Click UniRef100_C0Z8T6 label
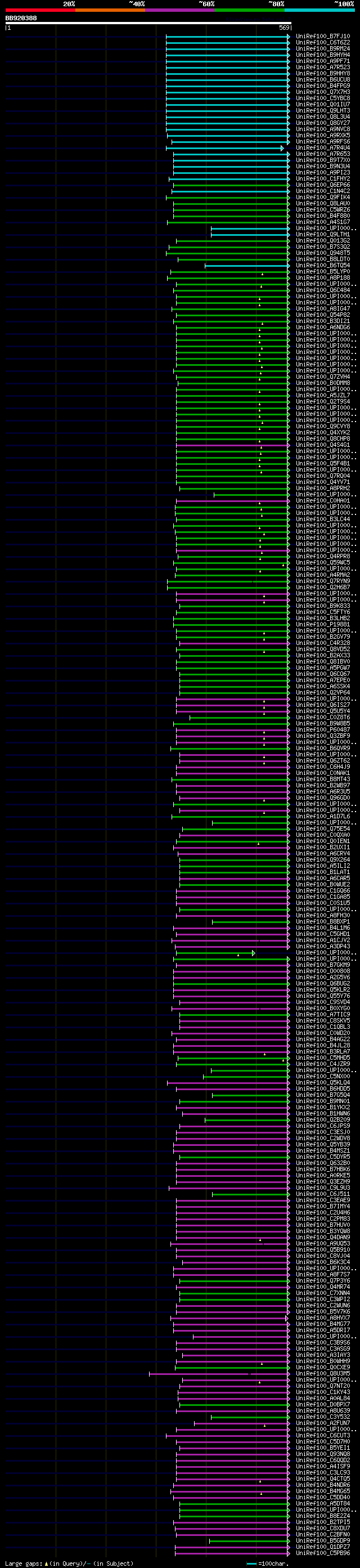360x1568 pixels. click(x=323, y=718)
